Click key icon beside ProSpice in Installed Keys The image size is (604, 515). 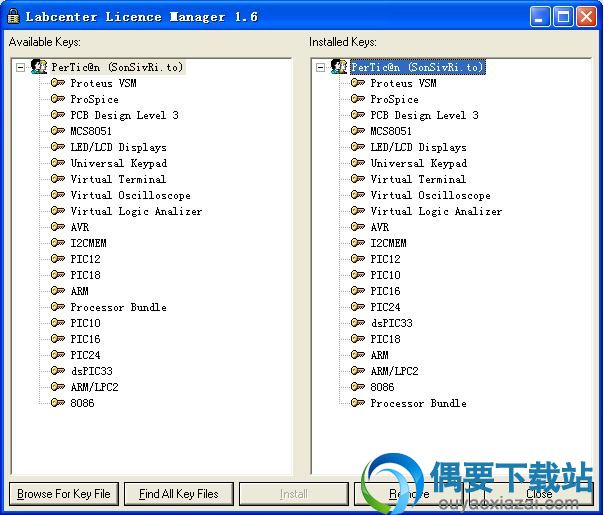point(358,99)
